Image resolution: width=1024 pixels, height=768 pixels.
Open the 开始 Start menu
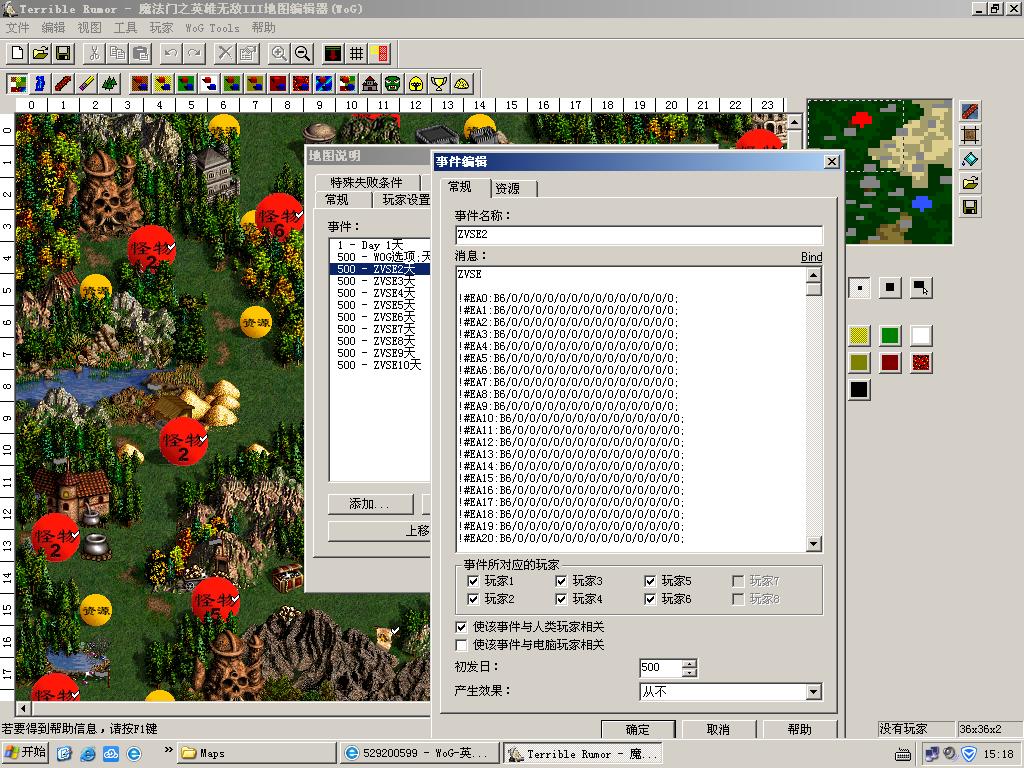coord(25,753)
